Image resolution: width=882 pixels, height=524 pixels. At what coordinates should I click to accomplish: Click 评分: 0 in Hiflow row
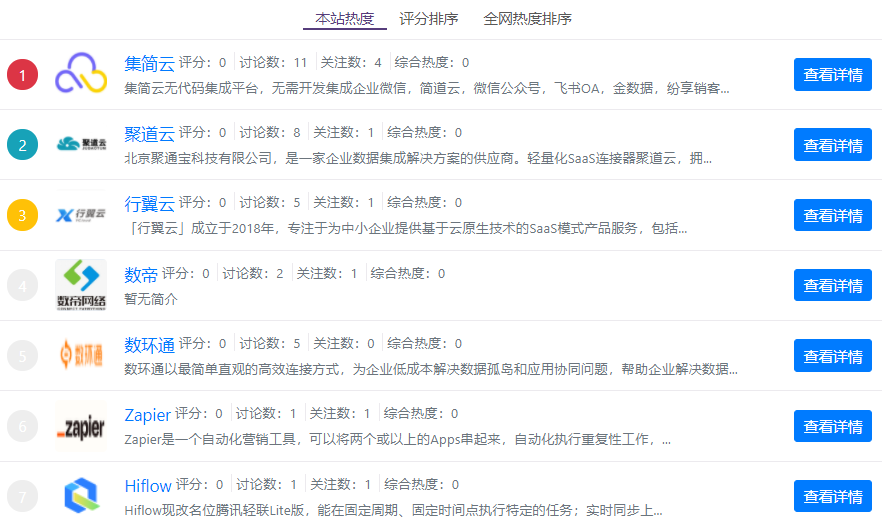(x=200, y=485)
